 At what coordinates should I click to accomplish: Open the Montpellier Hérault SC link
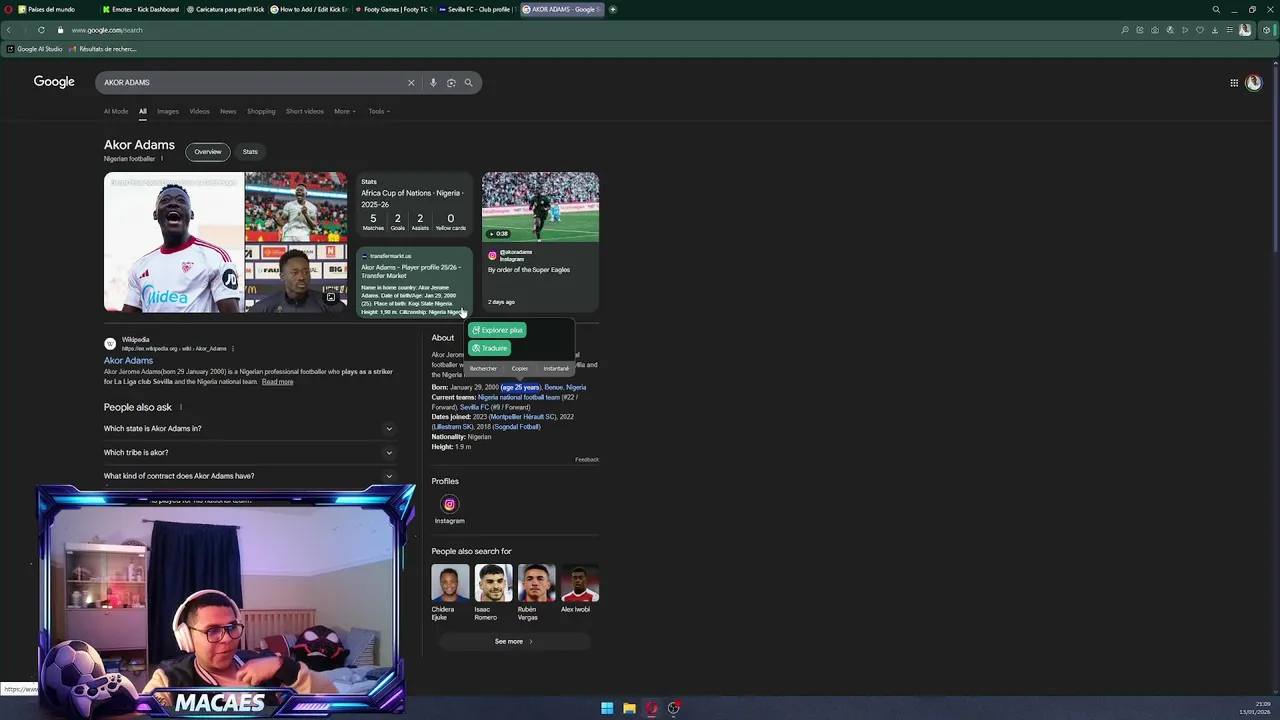click(x=522, y=417)
